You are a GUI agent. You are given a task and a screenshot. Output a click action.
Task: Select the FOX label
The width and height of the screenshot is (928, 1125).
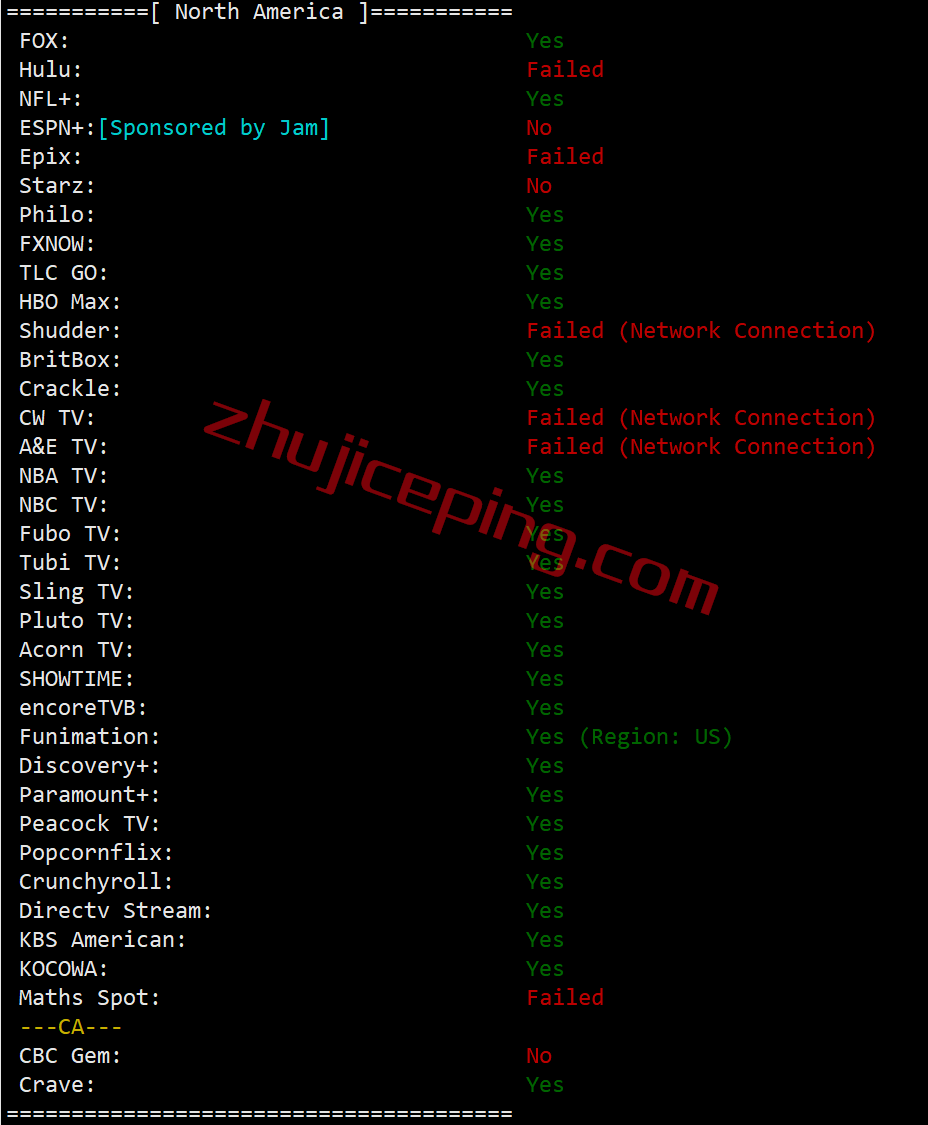pos(44,41)
